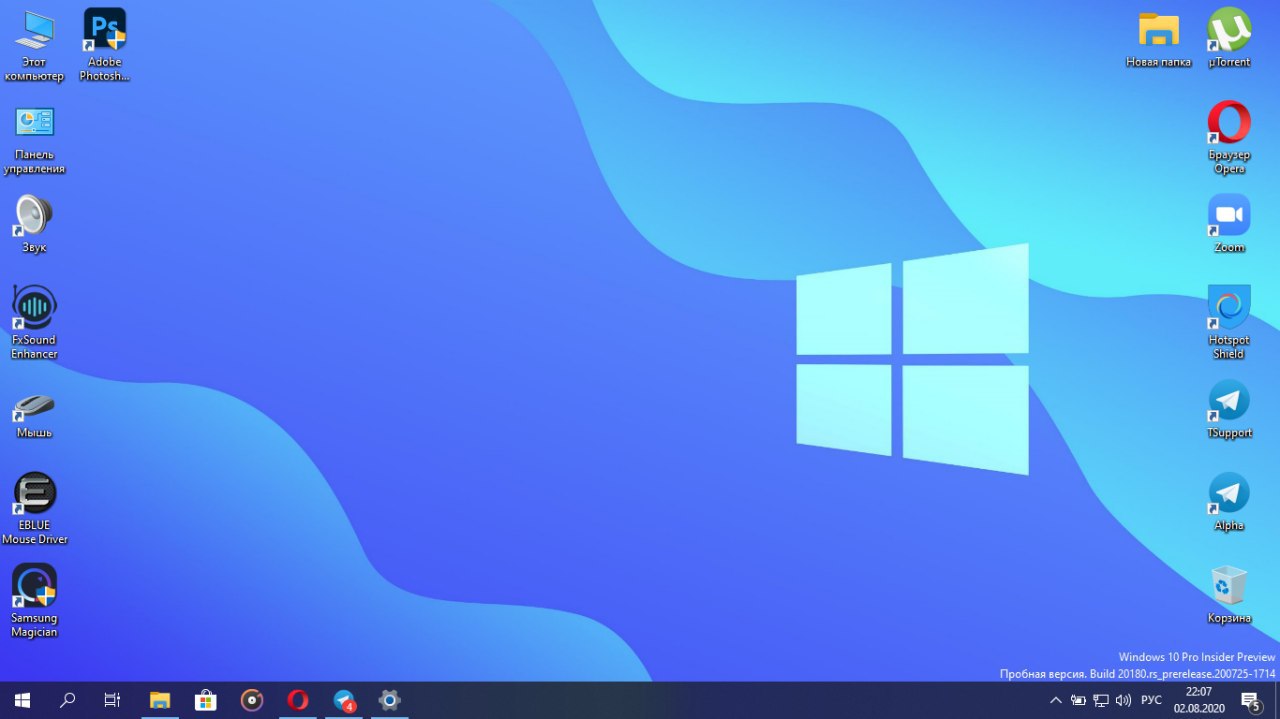This screenshot has width=1280, height=719.
Task: Expand the hidden tray icons arrow
Action: pos(1056,700)
